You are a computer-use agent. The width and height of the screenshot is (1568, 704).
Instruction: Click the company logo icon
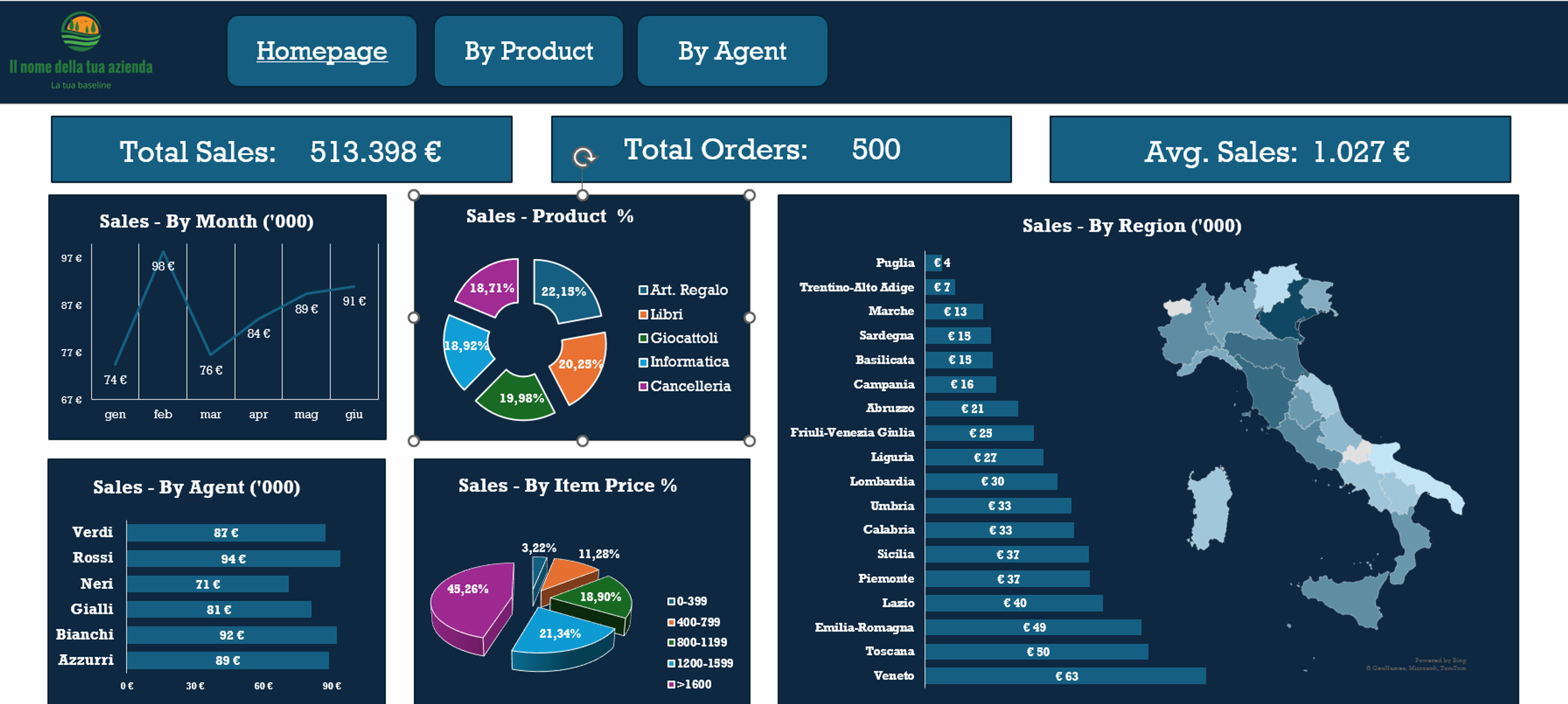[x=81, y=31]
